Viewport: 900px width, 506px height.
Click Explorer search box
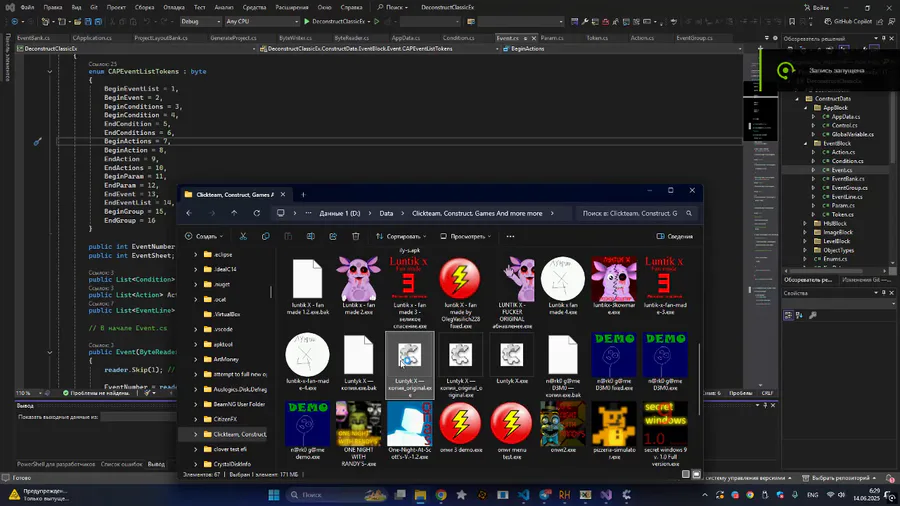coord(636,213)
